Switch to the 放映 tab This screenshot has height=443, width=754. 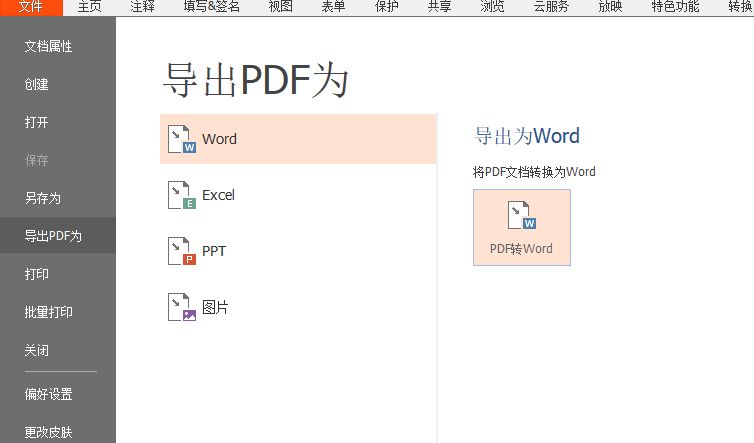click(610, 7)
